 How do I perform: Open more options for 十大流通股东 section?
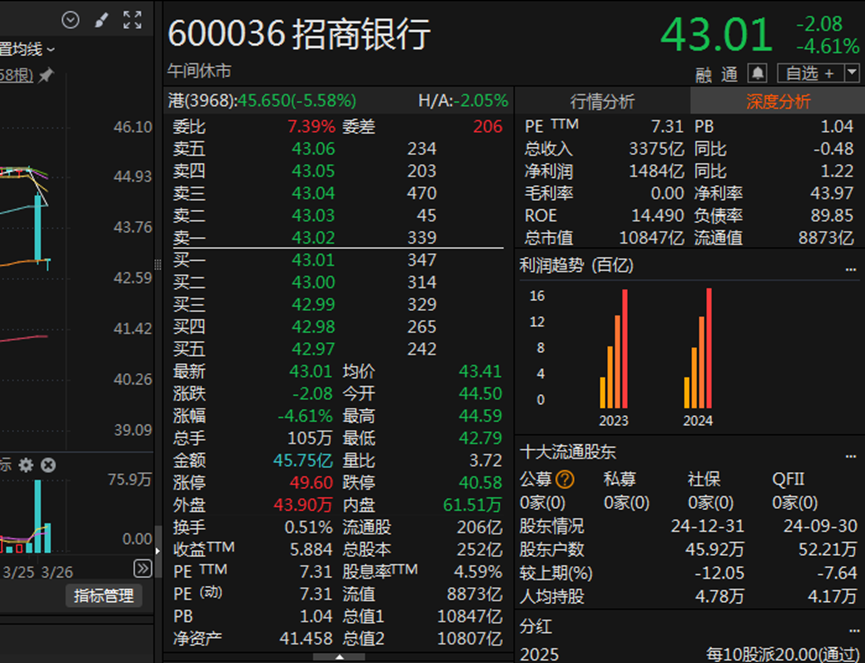[x=851, y=456]
